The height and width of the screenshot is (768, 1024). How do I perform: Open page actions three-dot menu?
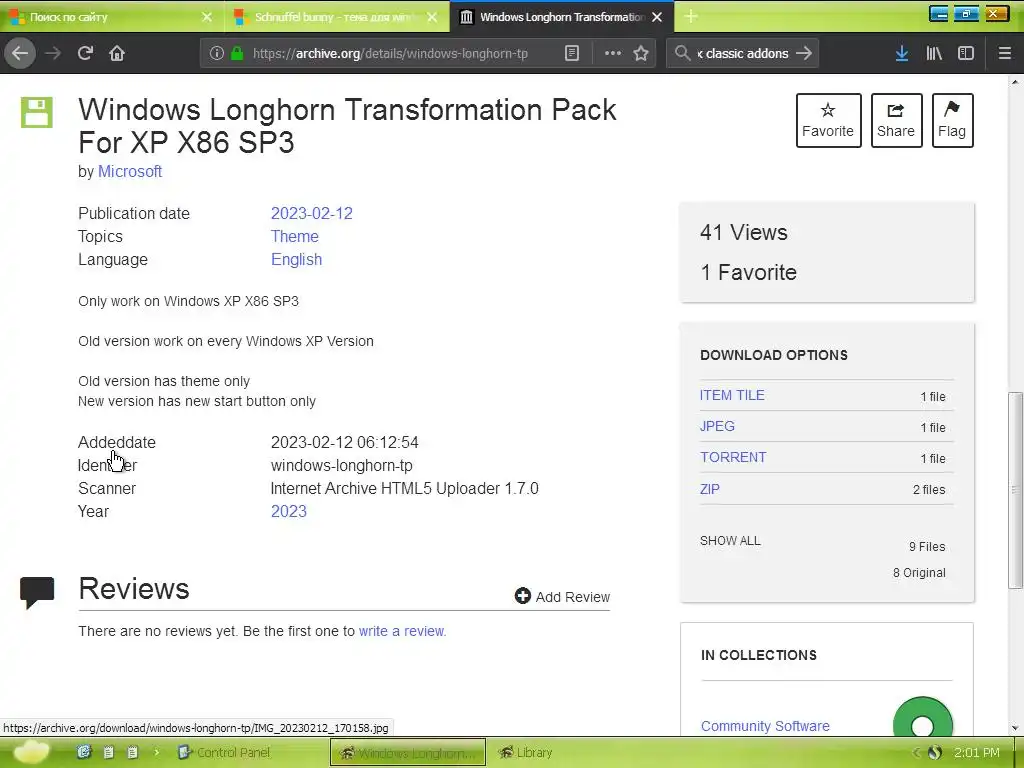(613, 53)
